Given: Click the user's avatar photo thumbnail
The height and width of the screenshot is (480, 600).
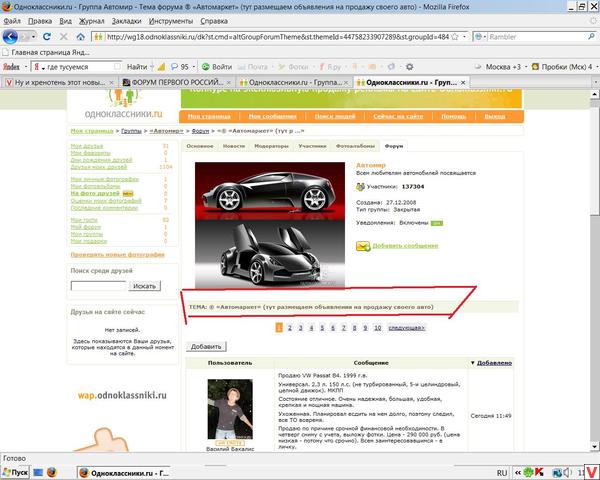Looking at the screenshot, I should pyautogui.click(x=230, y=409).
